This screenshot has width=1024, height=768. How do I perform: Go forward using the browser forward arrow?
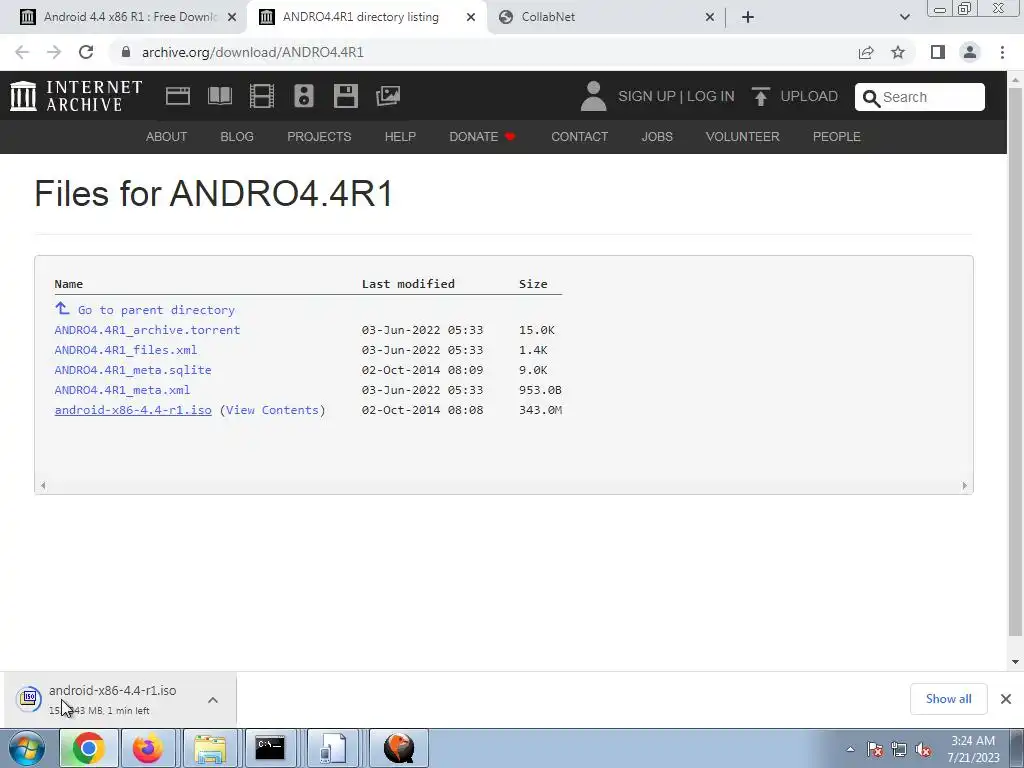point(54,52)
